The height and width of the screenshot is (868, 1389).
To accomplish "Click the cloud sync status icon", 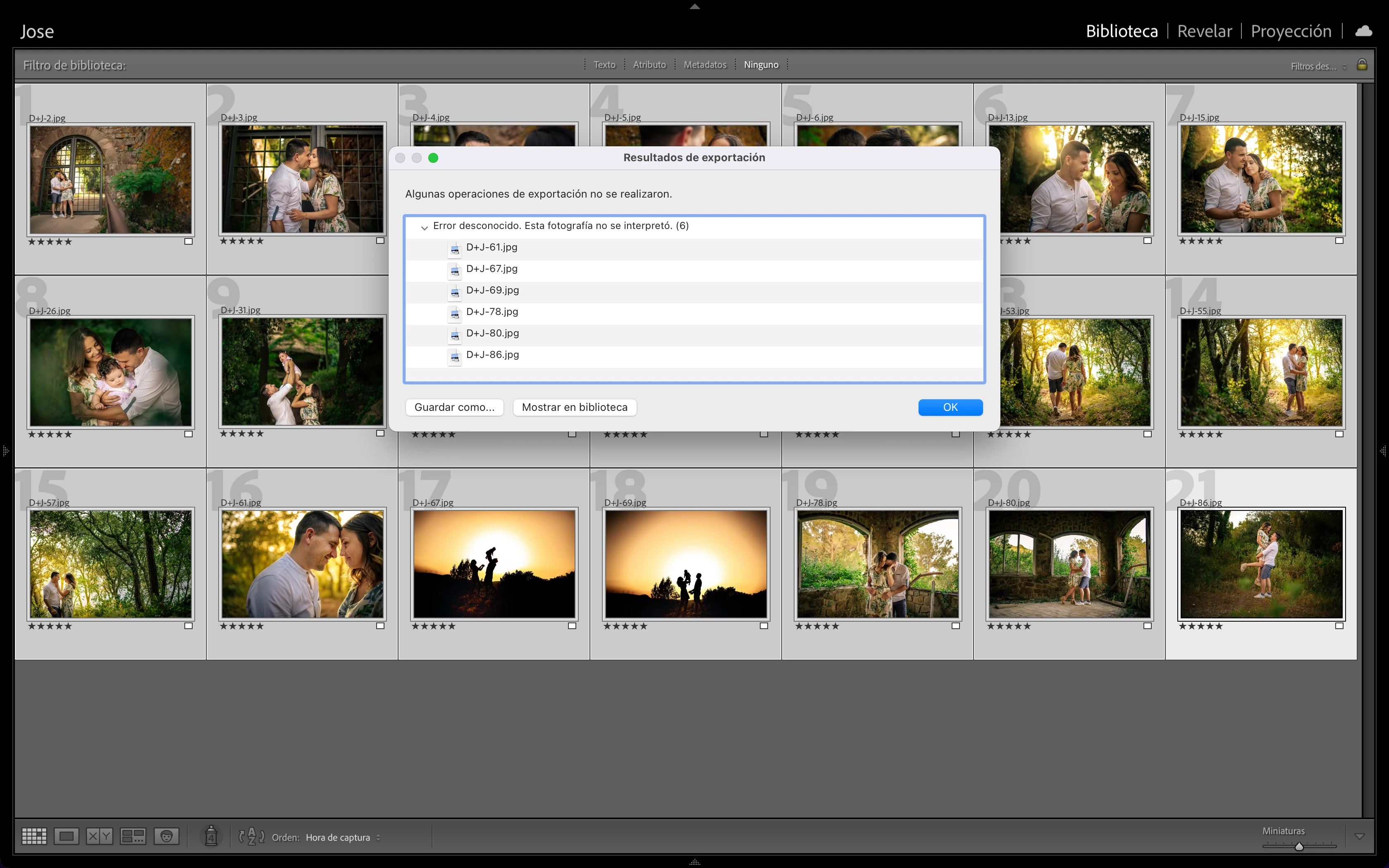I will (1363, 31).
